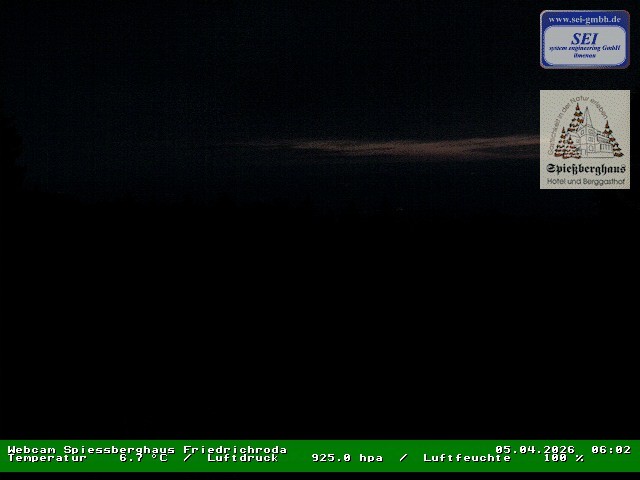Click 'Webcam Spiessberghaus Friedrichroda' title

[x=147, y=449]
